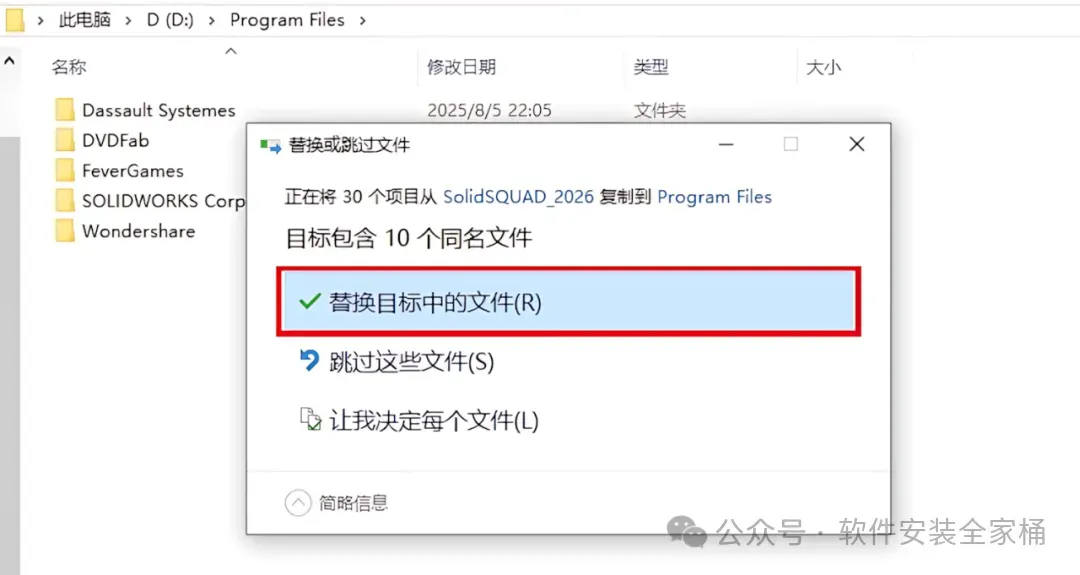This screenshot has width=1080, height=575.
Task: Click the Program Files breadcrumb segment
Action: [287, 20]
